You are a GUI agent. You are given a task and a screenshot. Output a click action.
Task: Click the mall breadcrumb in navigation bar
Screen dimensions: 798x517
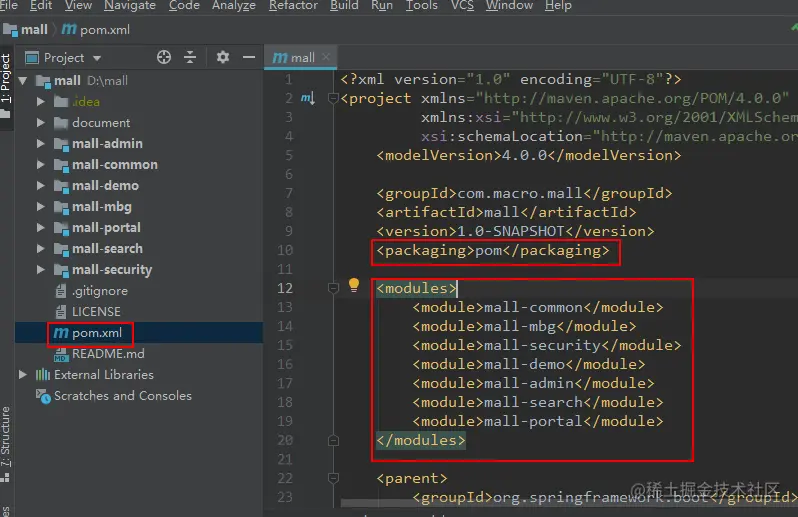[26, 30]
